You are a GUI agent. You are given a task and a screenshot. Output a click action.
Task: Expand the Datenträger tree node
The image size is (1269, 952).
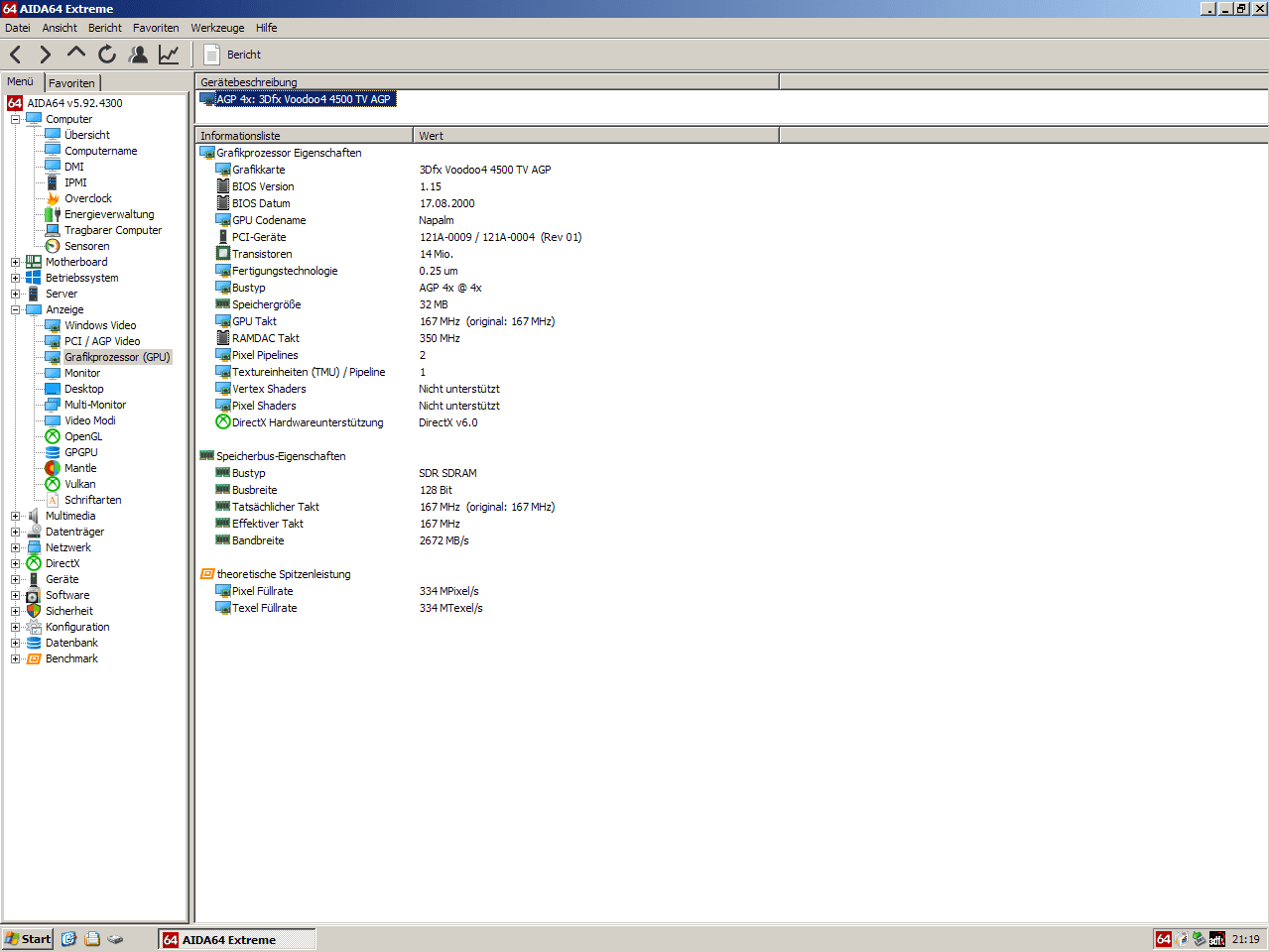tap(16, 532)
